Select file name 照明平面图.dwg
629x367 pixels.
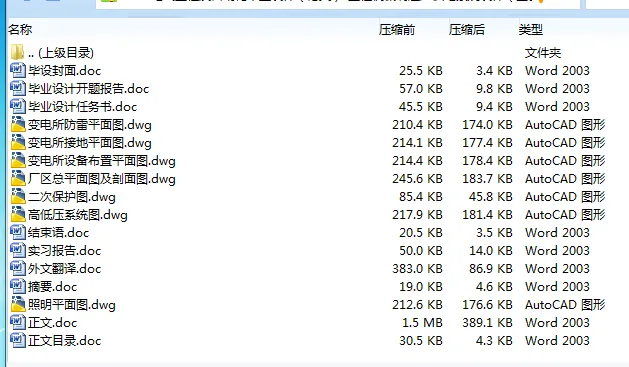point(72,305)
